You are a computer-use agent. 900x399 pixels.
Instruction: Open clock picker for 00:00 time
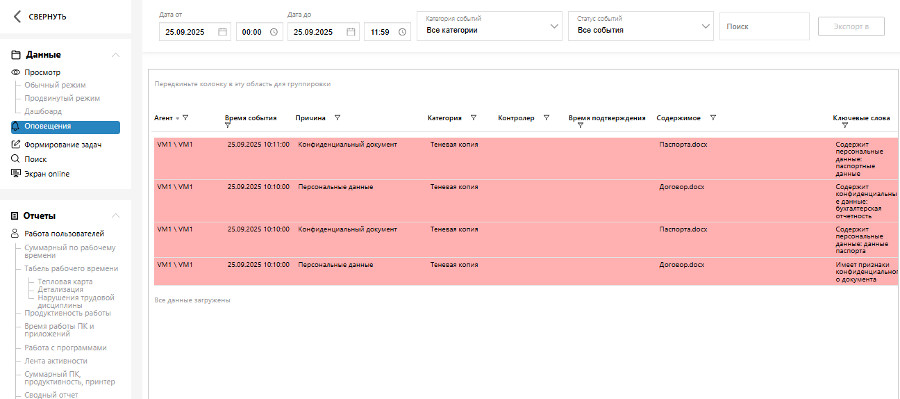point(274,32)
